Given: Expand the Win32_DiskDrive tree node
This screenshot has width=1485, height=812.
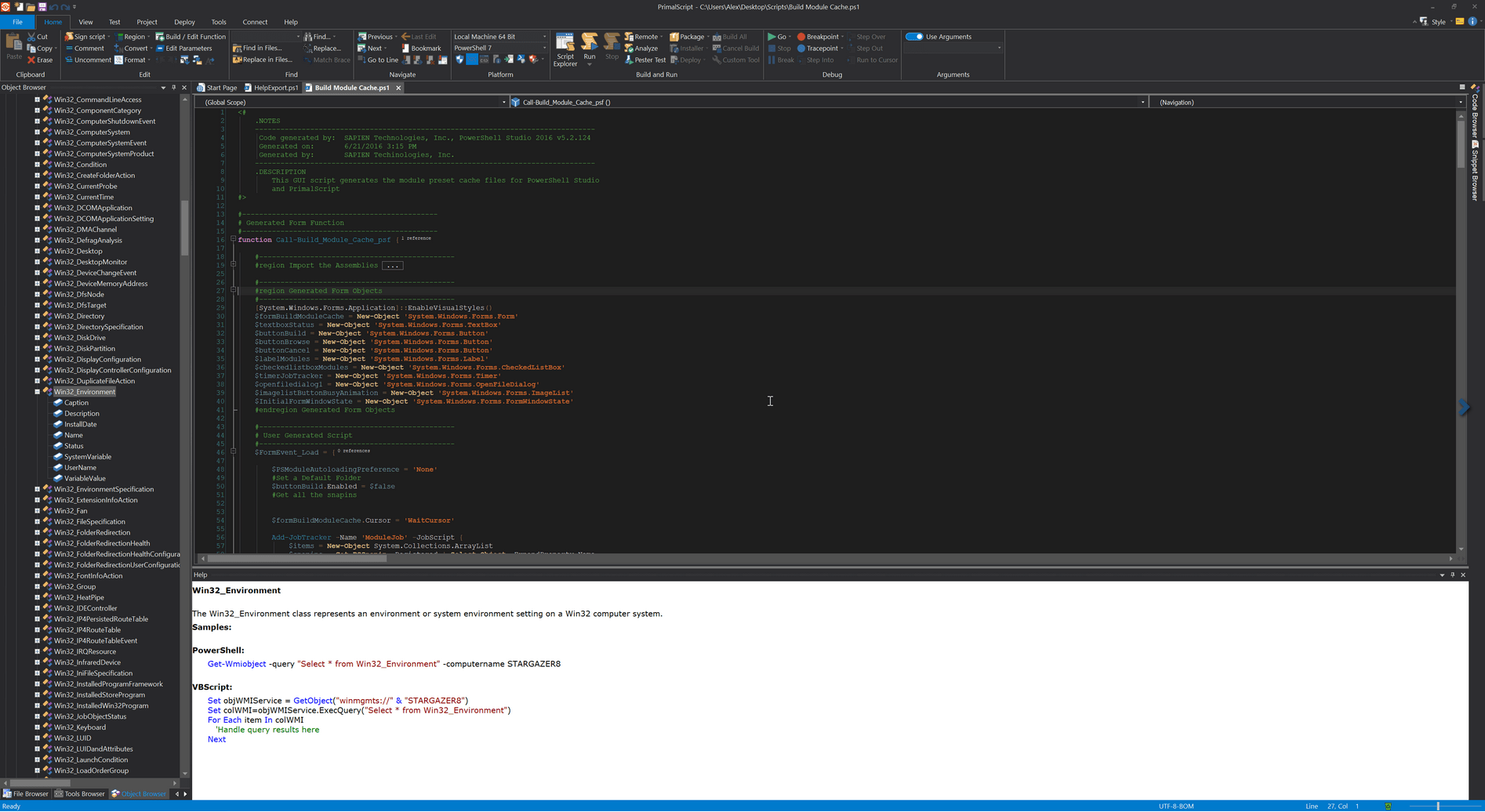Looking at the screenshot, I should 37,338.
